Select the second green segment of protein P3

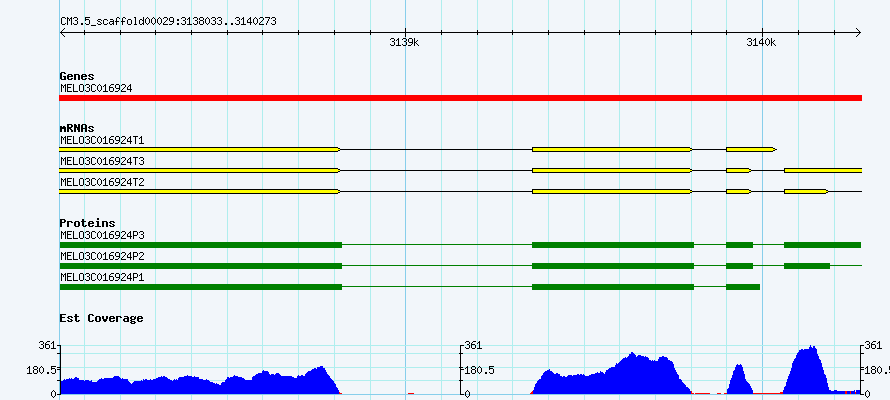tap(613, 245)
